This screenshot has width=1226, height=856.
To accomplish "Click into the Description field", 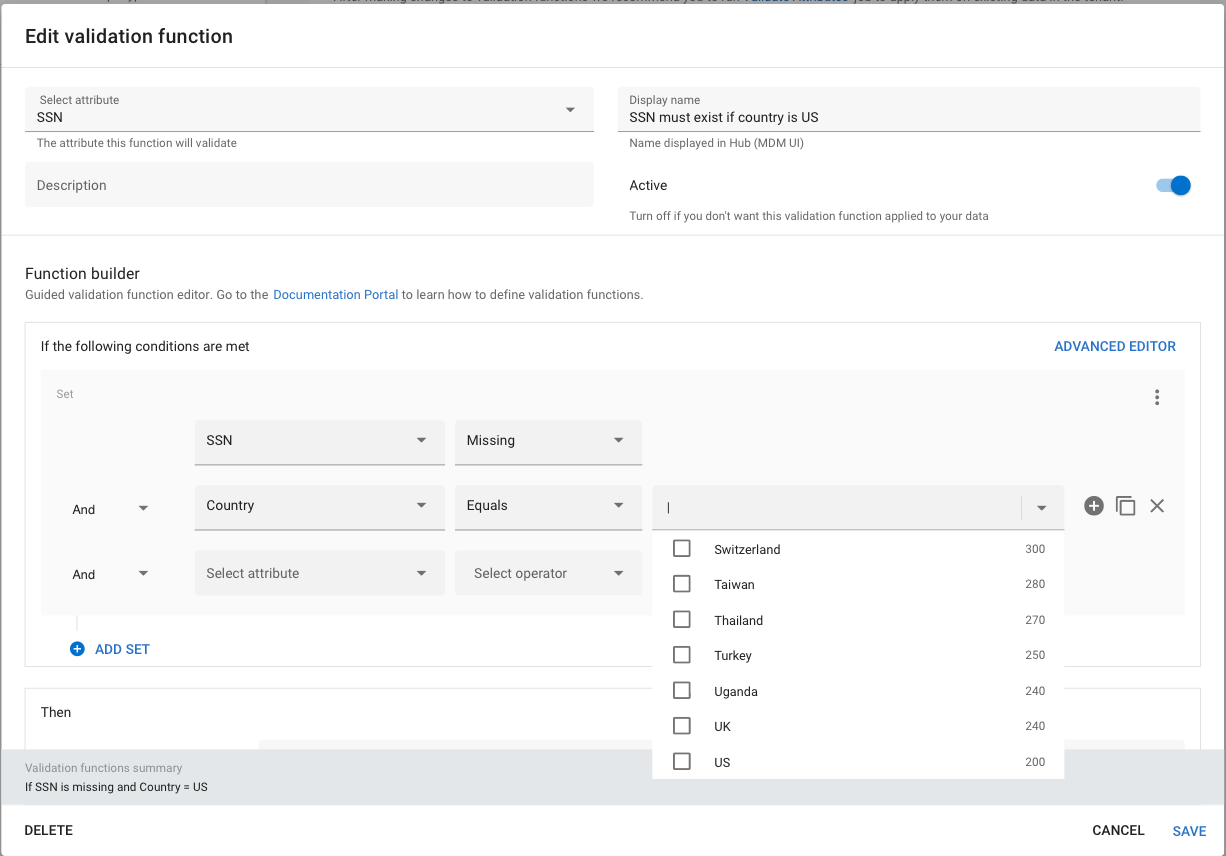I will [309, 185].
